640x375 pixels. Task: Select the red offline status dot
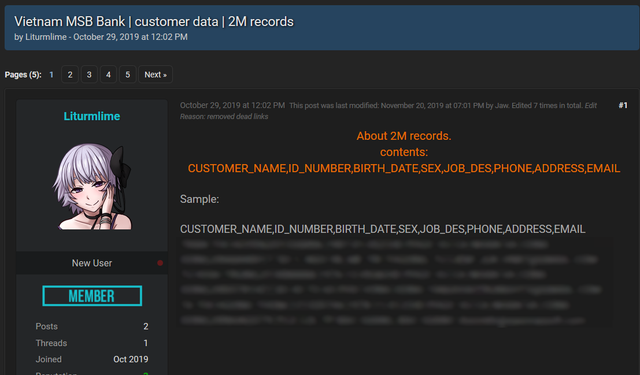coord(160,263)
